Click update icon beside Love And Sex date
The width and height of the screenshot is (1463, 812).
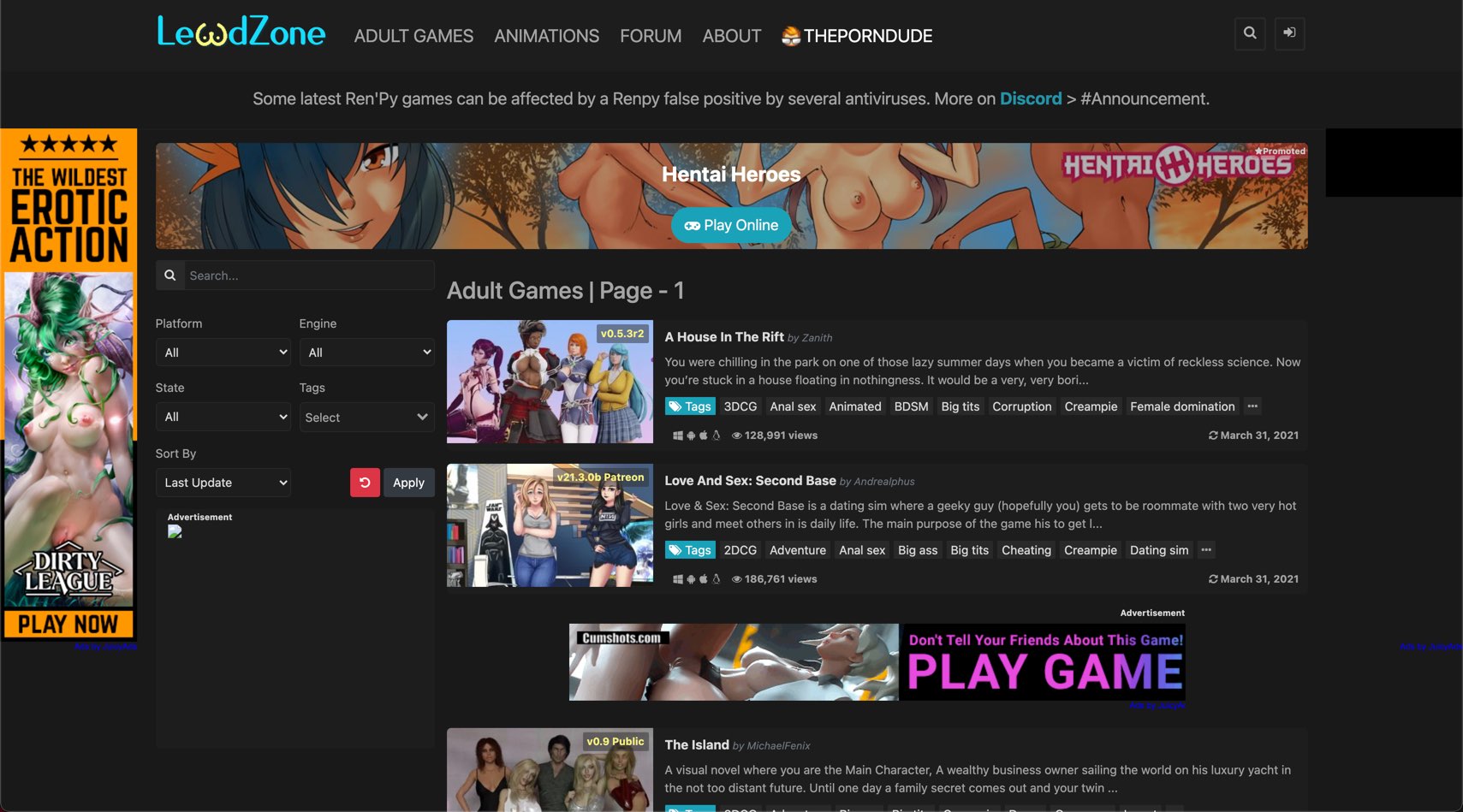point(1213,579)
